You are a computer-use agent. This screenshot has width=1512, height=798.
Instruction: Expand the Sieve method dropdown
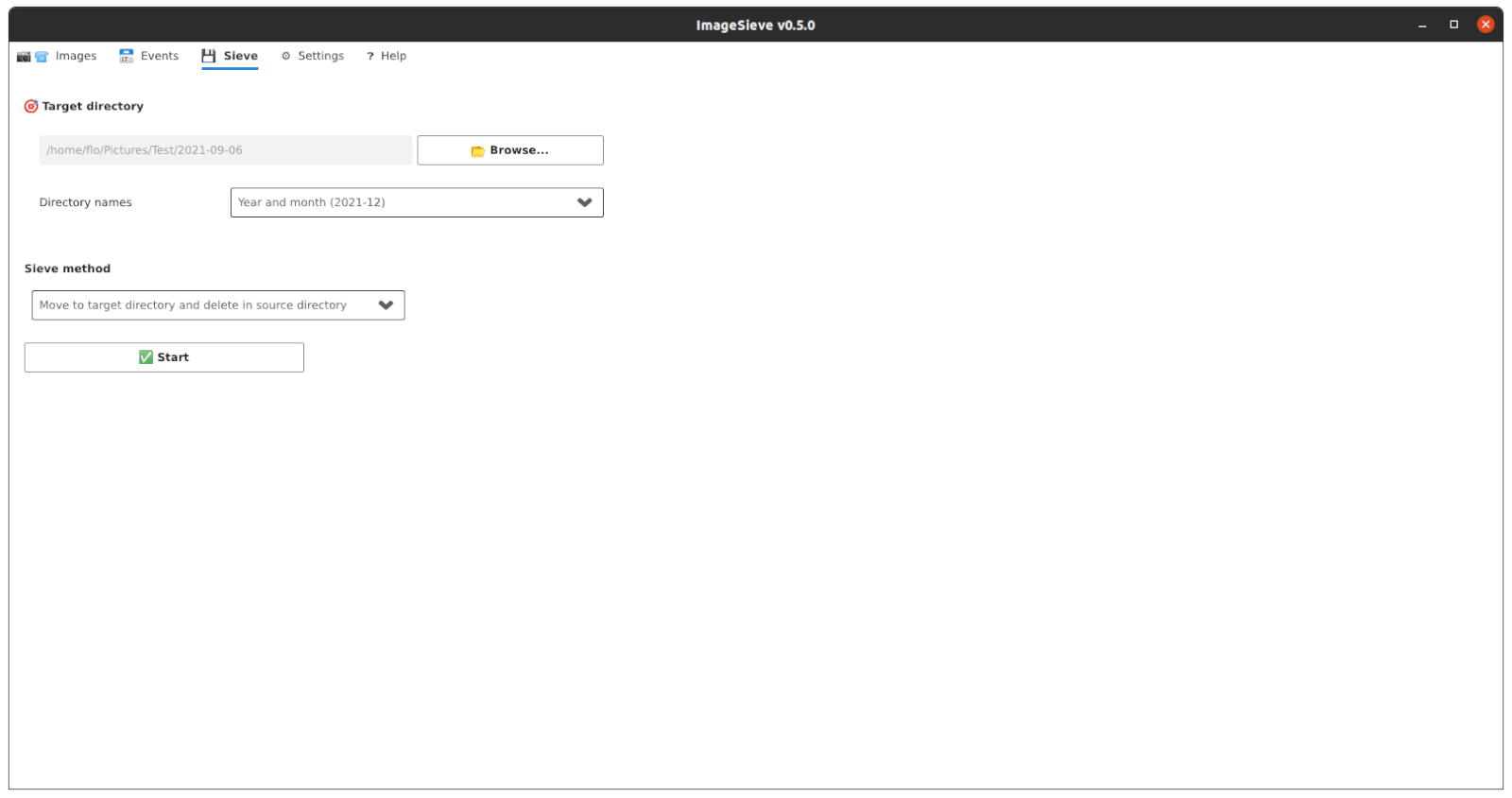tap(218, 305)
